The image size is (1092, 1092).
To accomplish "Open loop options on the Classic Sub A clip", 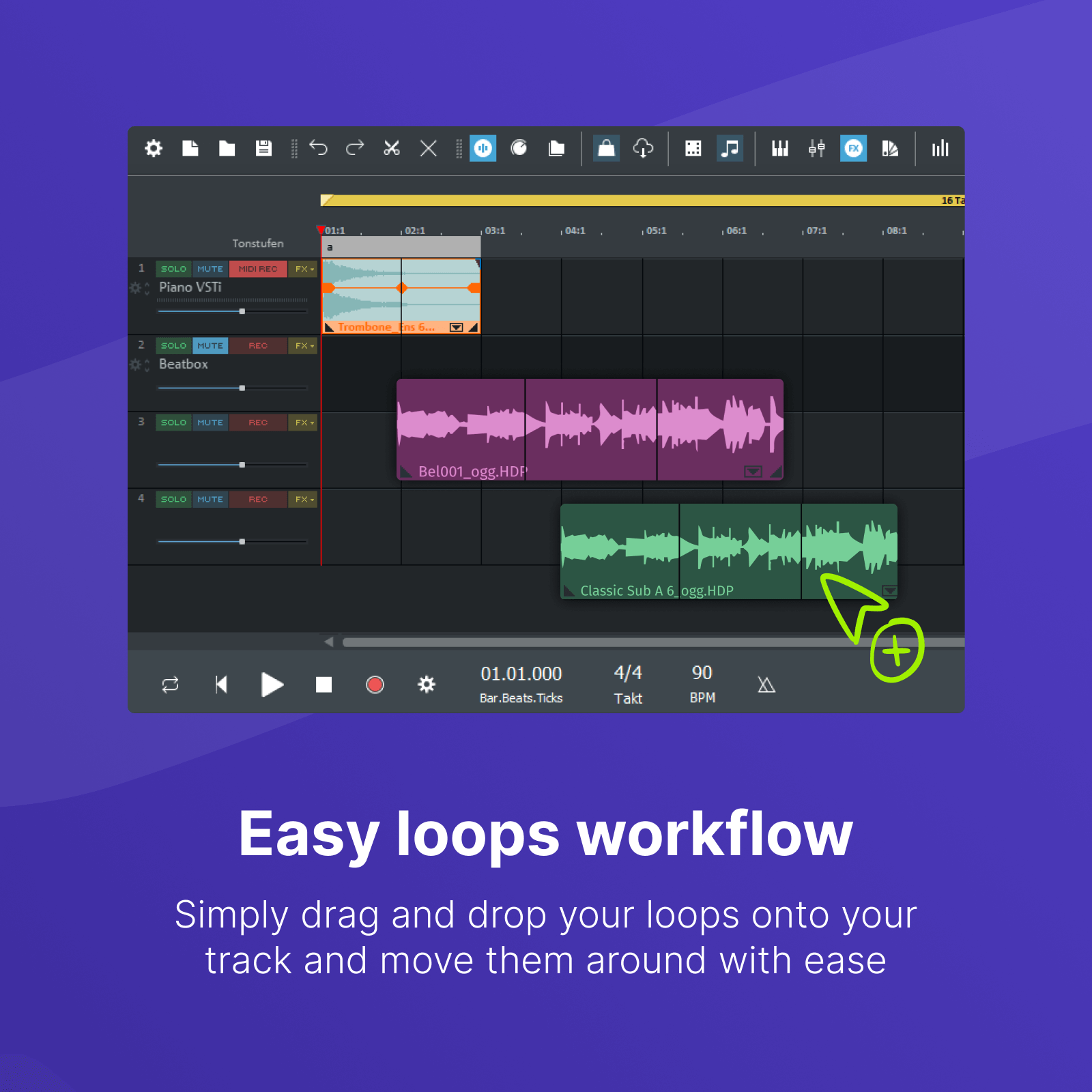I will [x=890, y=592].
